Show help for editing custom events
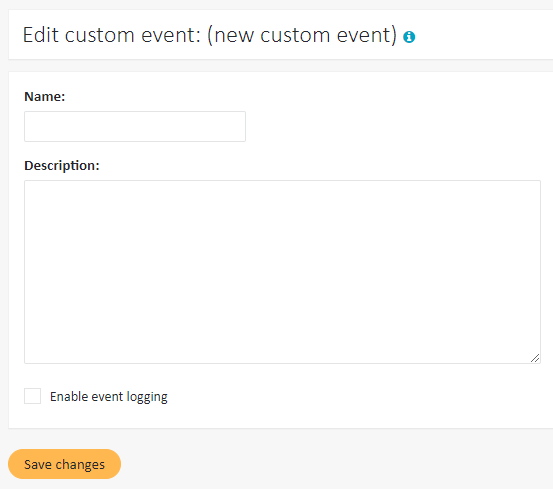The height and width of the screenshot is (489, 553). (409, 37)
